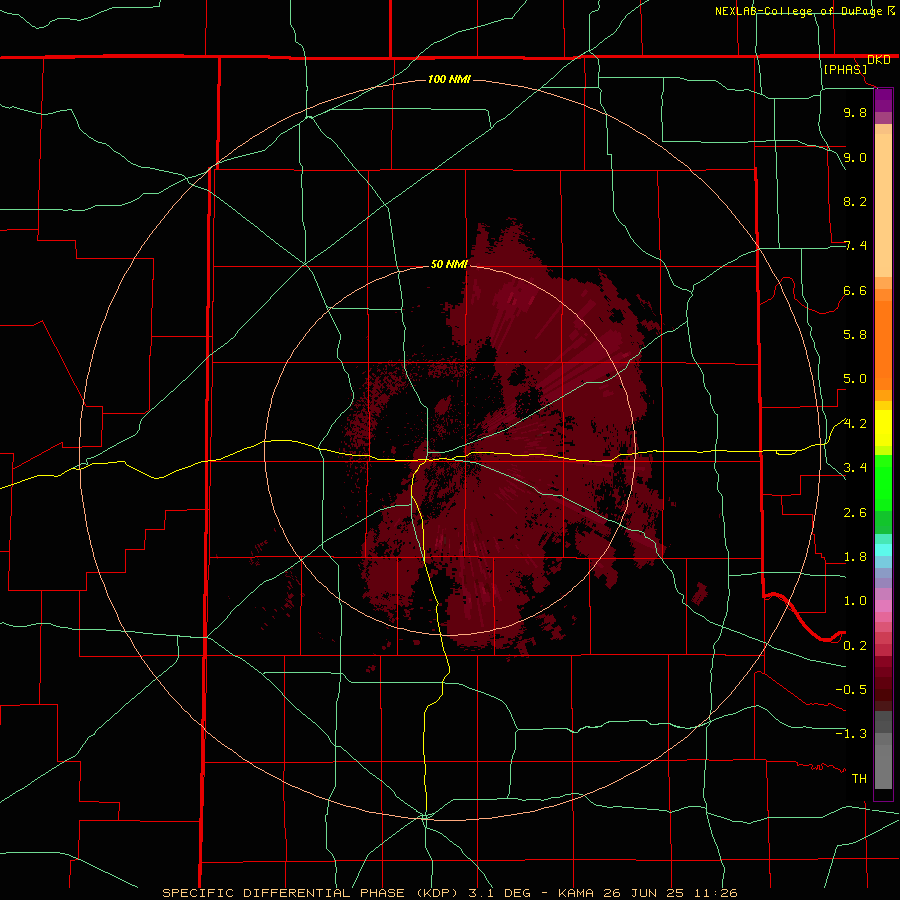Click the 1.8 scale value
This screenshot has height=900, width=900.
[x=855, y=557]
